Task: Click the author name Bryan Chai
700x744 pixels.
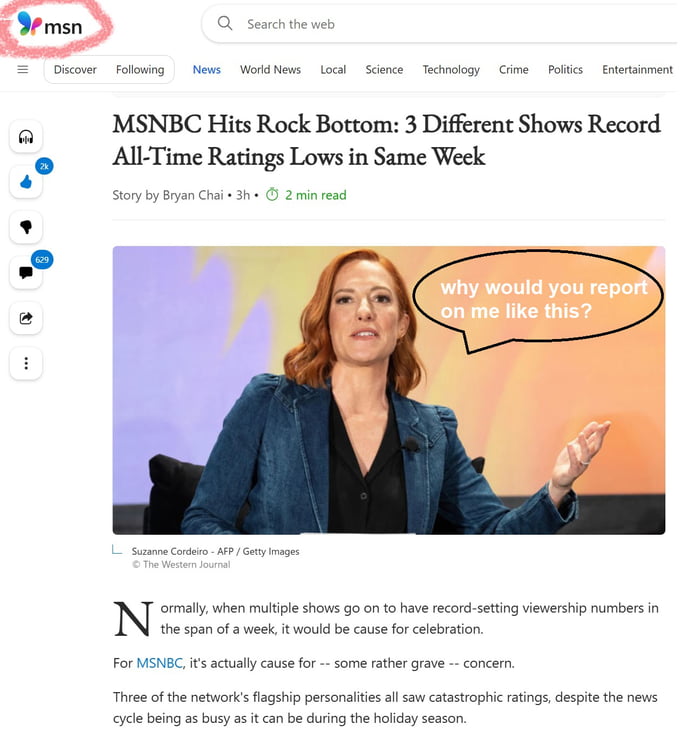Action: tap(193, 195)
